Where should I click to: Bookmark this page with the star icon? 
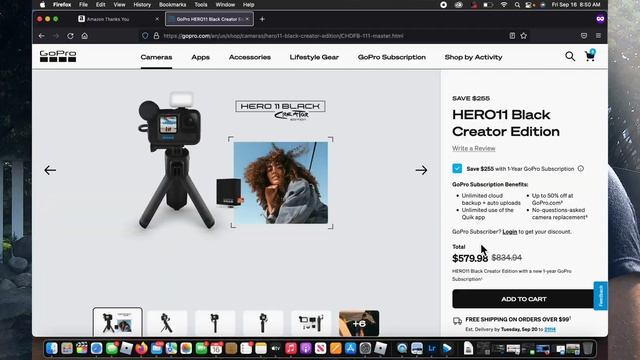click(x=524, y=36)
